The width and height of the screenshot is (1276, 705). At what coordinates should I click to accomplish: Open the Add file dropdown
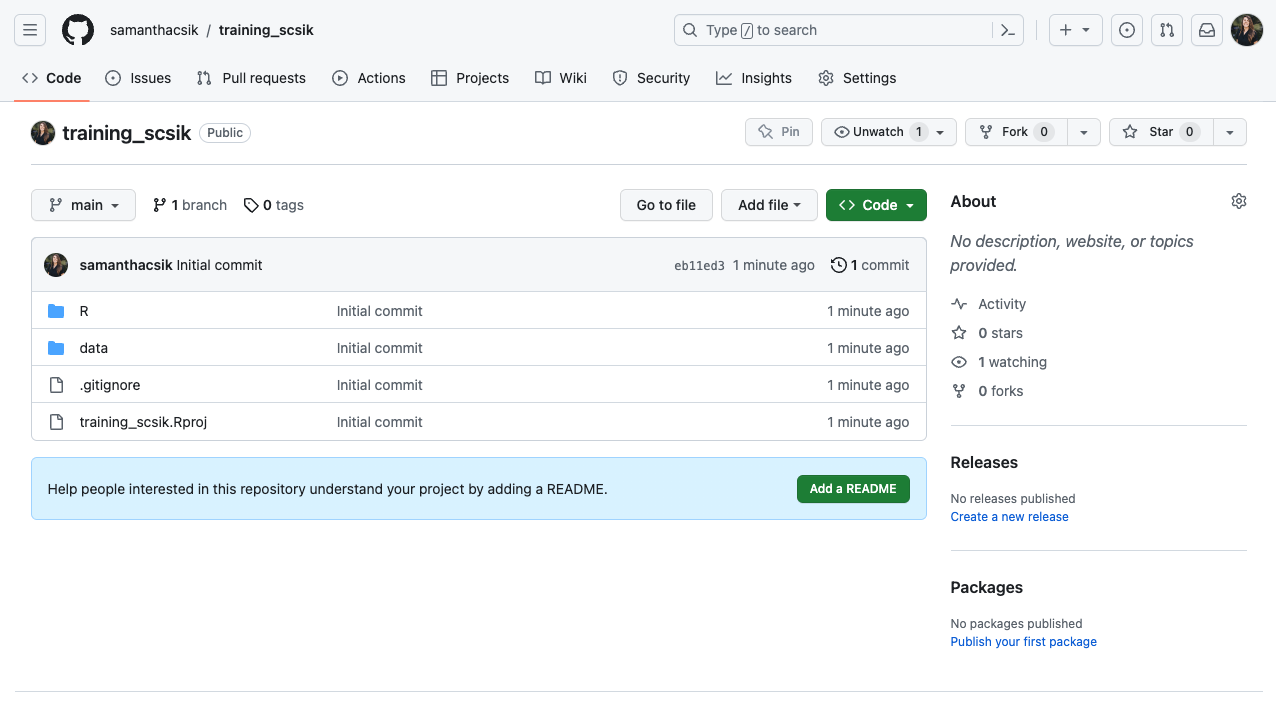pos(769,205)
